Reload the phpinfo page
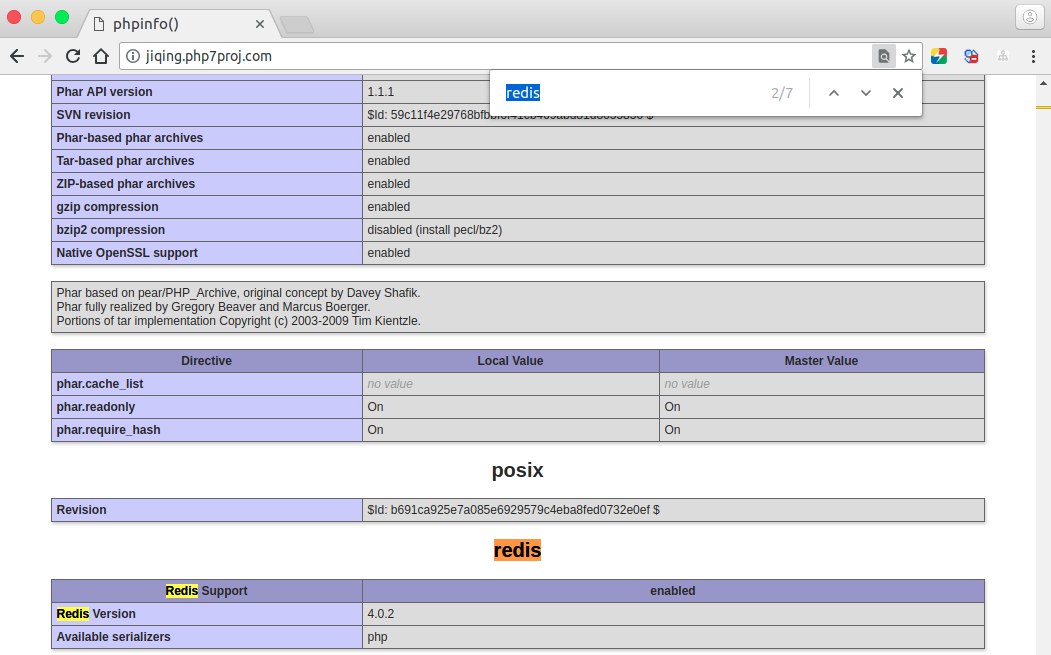Viewport: 1051px width, 655px height. coord(73,56)
